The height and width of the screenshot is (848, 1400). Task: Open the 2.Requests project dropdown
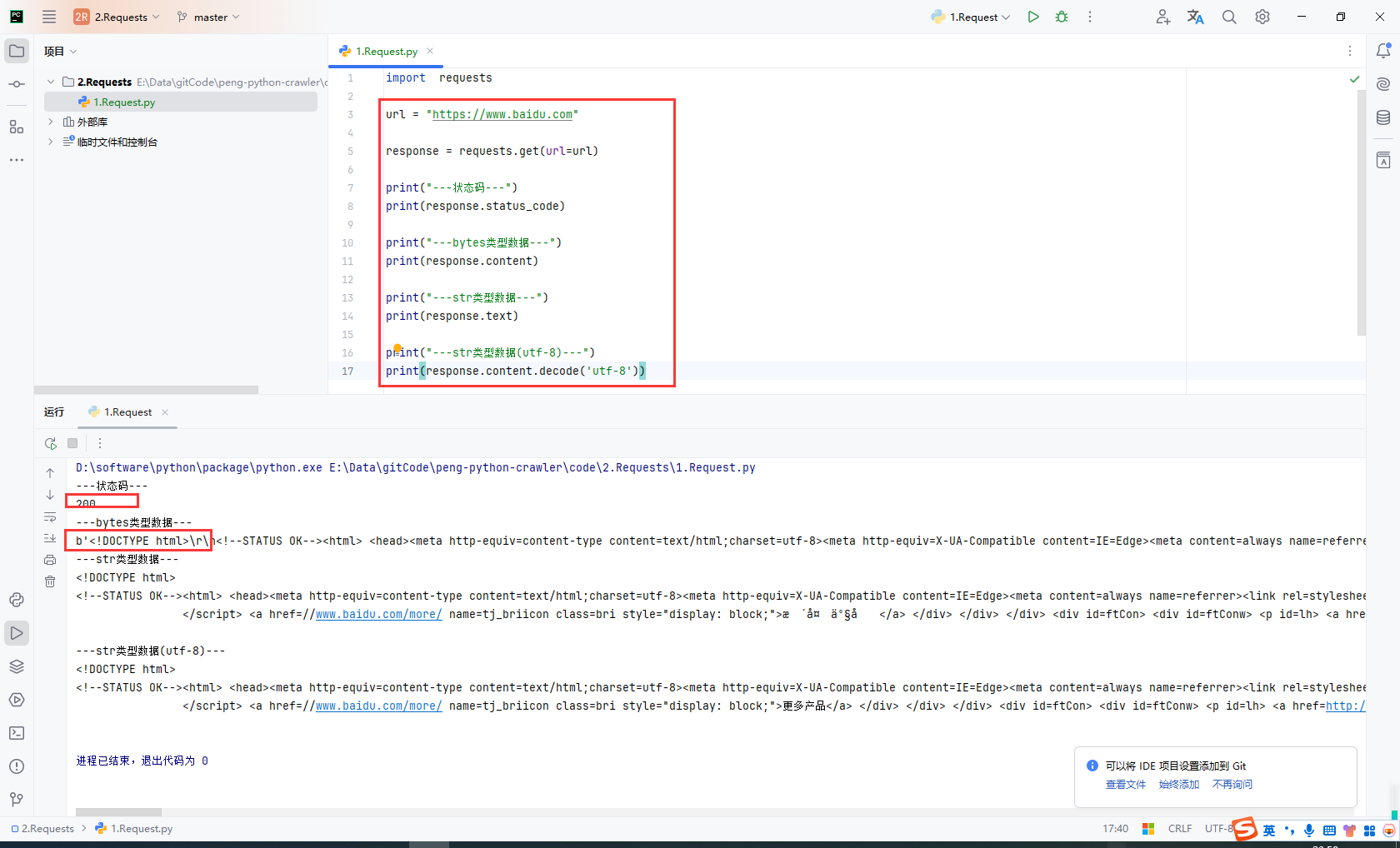[117, 17]
